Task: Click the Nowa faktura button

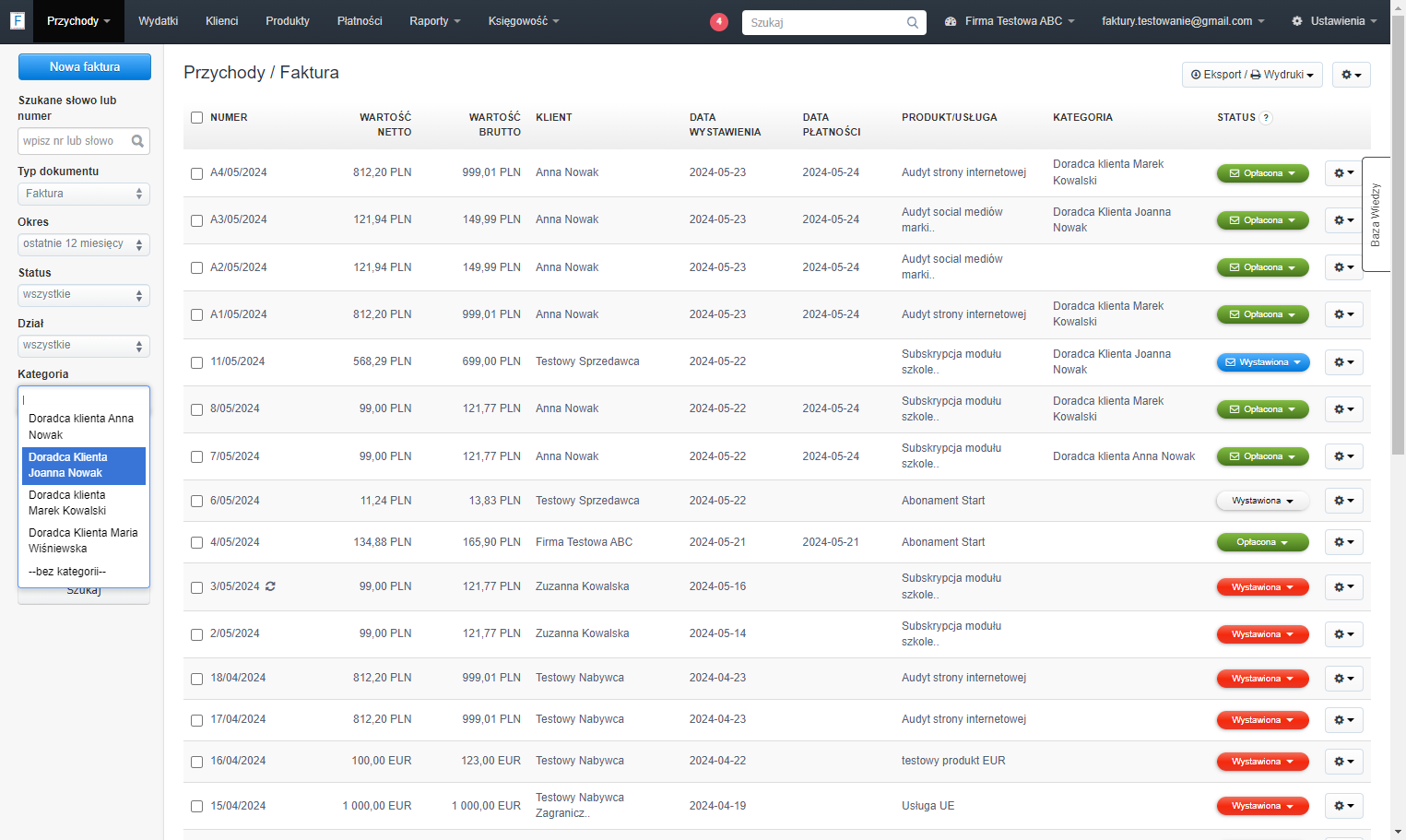Action: click(x=85, y=66)
